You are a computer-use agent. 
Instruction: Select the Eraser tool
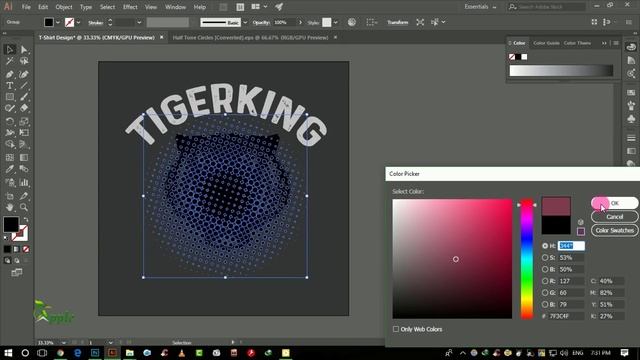point(24,109)
